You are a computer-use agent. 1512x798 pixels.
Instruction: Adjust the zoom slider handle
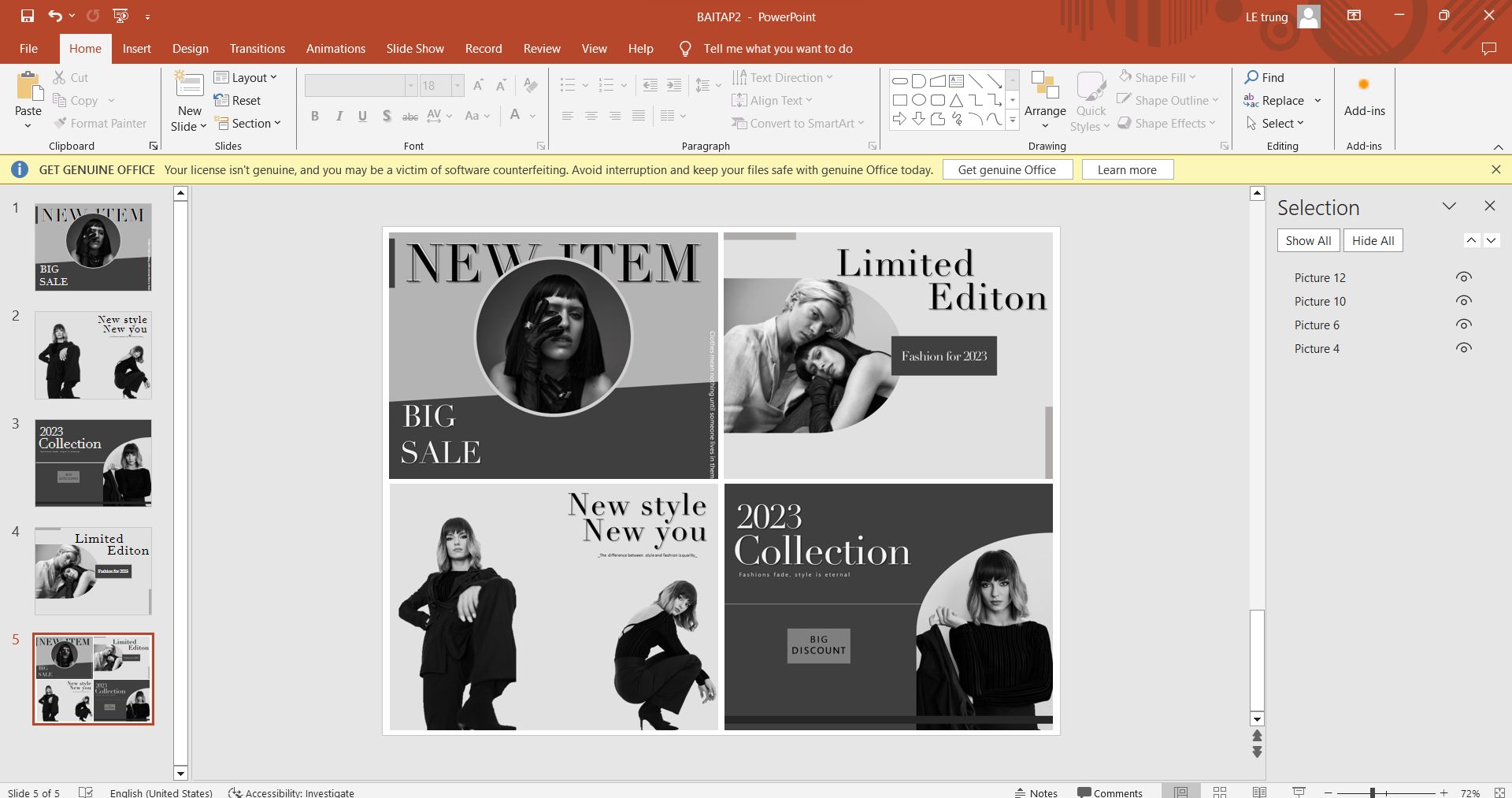coord(1372,792)
